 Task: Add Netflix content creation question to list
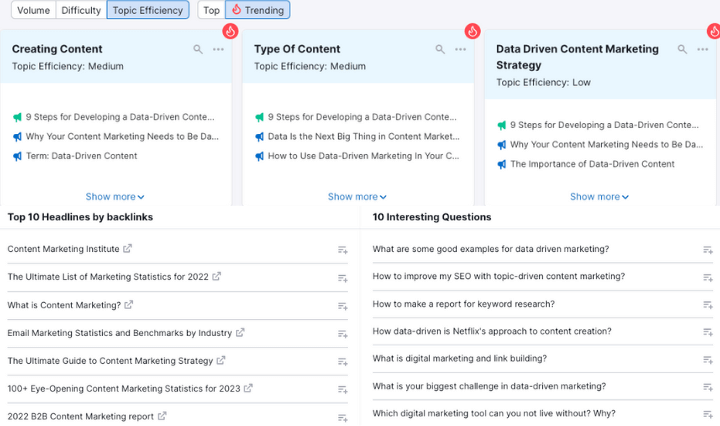(x=708, y=332)
